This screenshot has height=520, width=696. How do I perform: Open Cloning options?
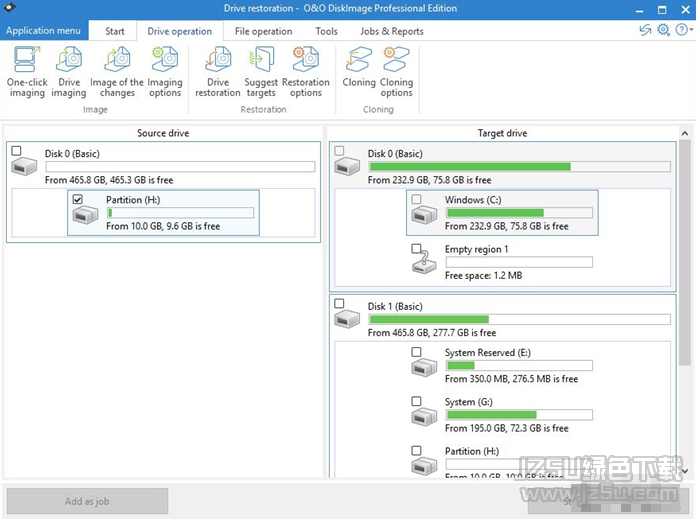pos(396,71)
